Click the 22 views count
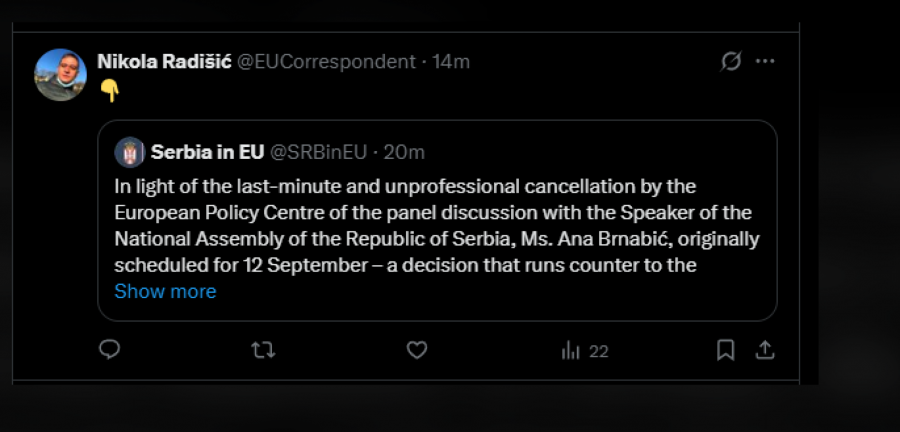The image size is (900, 432). pos(598,351)
